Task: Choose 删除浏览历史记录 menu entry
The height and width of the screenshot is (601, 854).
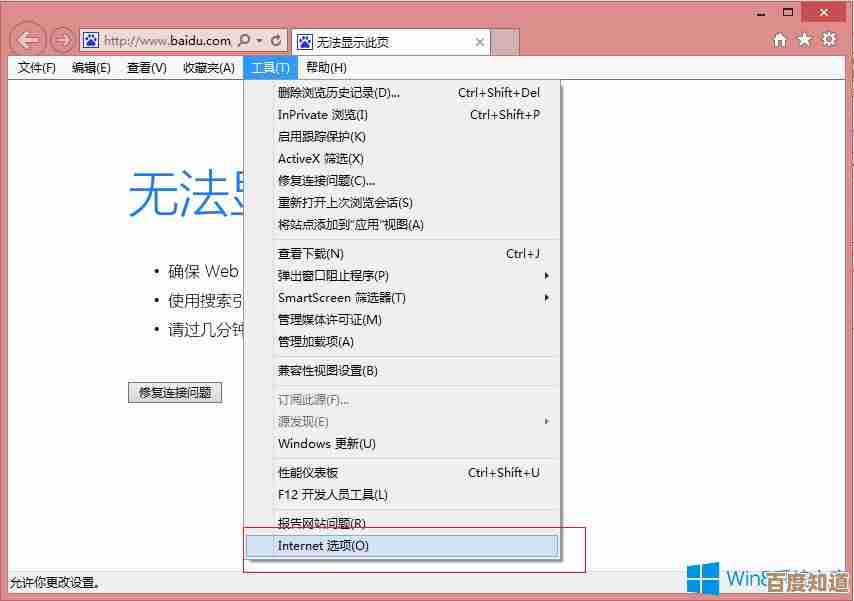Action: pyautogui.click(x=338, y=93)
